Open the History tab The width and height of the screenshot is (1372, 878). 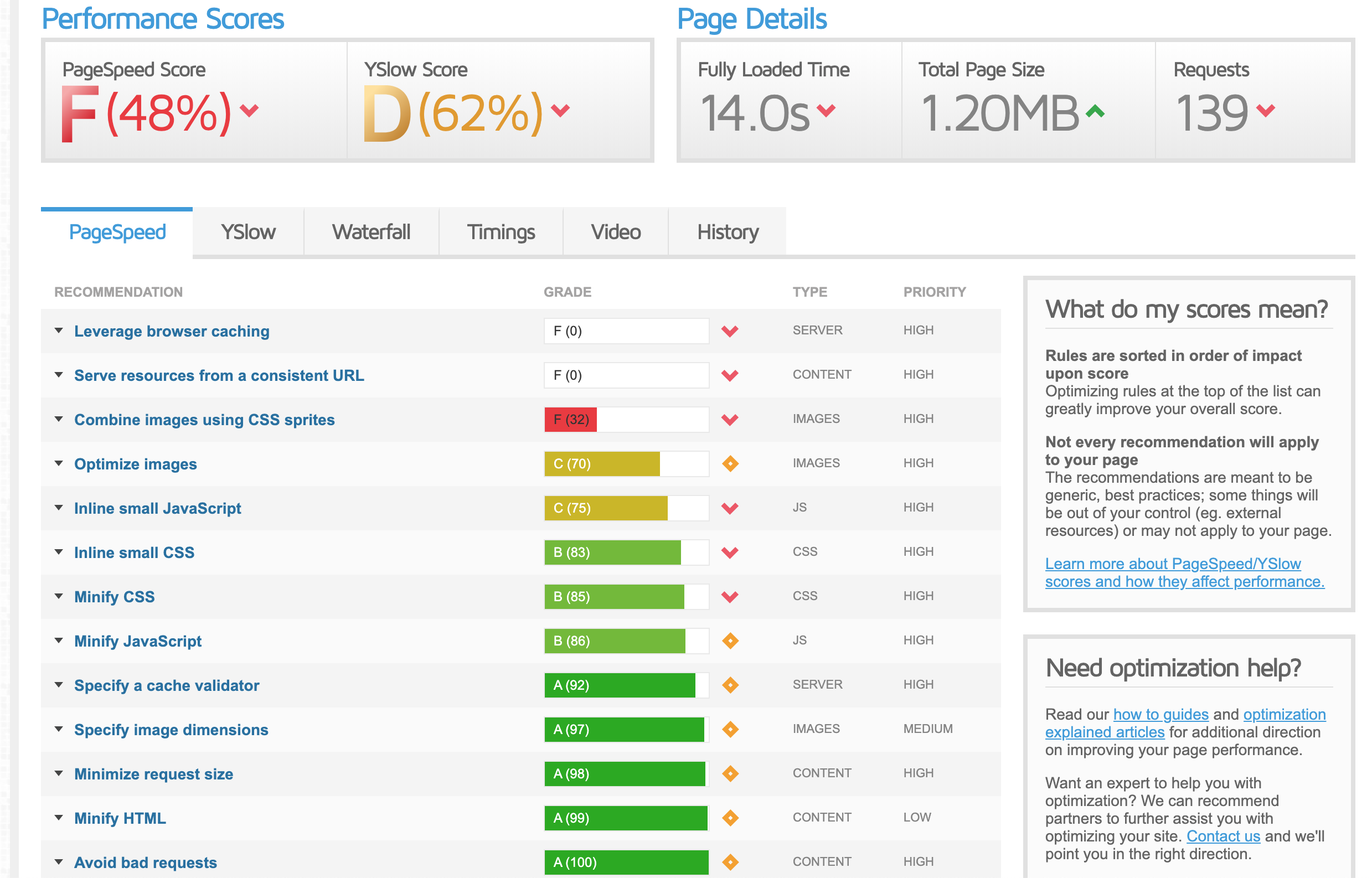728,233
